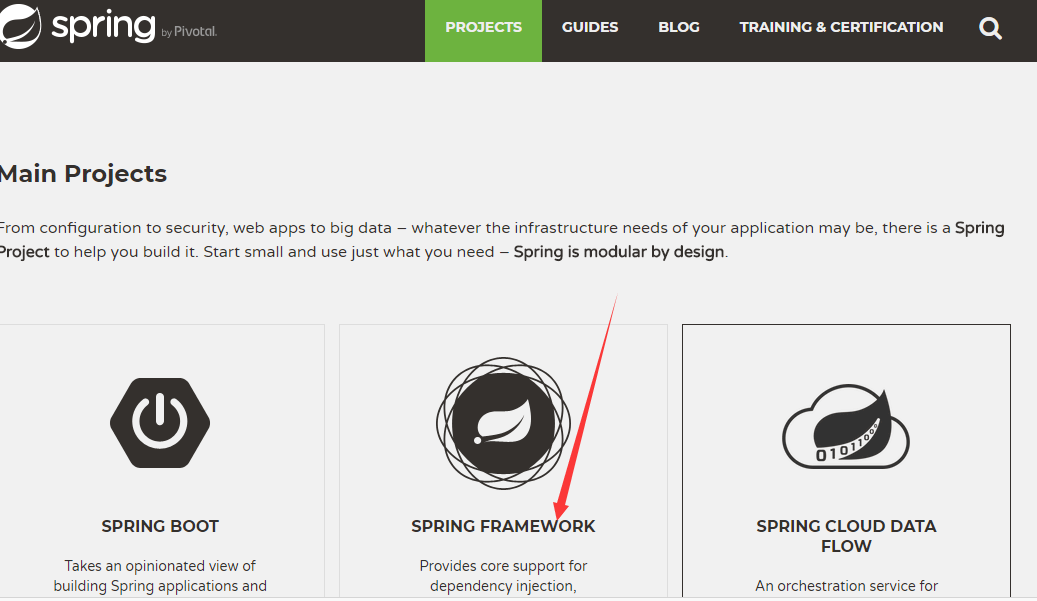Go to the GUIDES menu item

[x=590, y=27]
